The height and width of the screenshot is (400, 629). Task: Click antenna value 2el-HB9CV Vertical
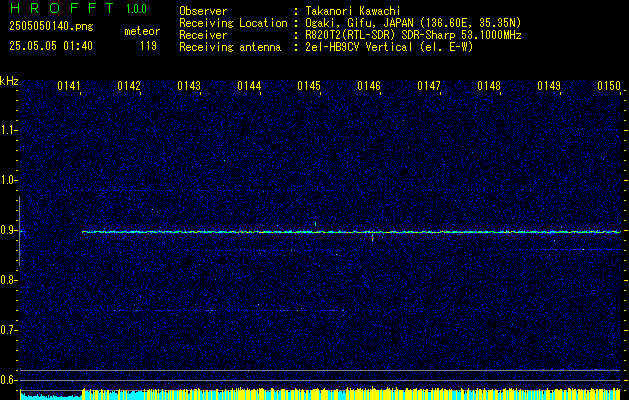(x=359, y=47)
